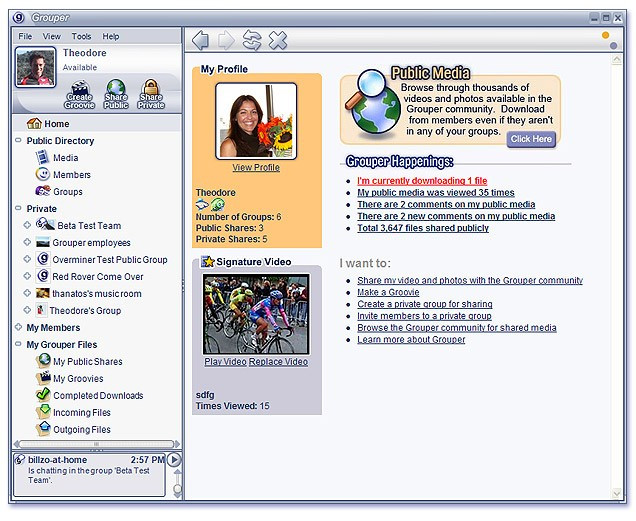Viewport: 636px width, 521px height.
Task: Click "Create a private group for sharing" link
Action: (425, 304)
